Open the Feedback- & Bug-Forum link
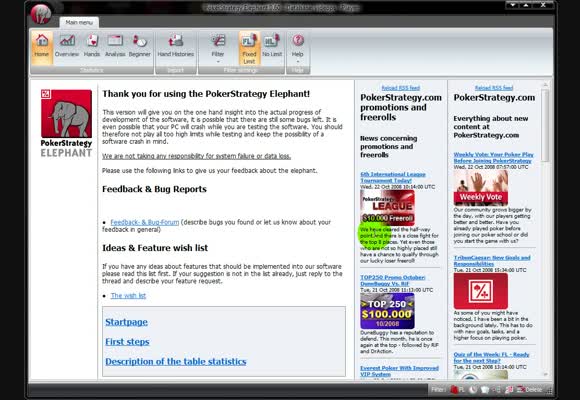The image size is (580, 400). (145, 222)
